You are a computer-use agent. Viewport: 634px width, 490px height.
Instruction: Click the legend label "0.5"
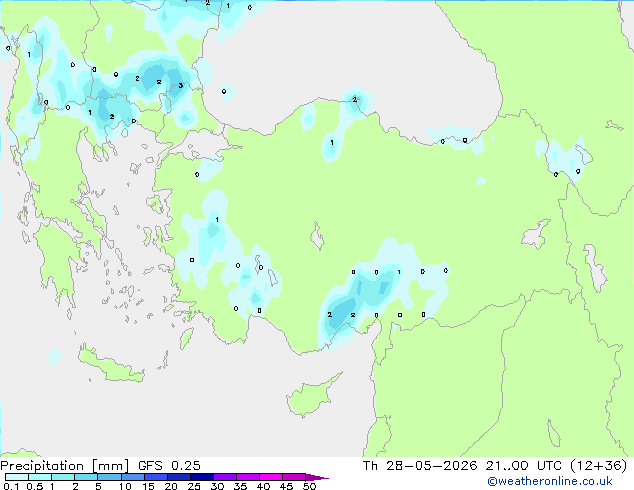click(34, 486)
